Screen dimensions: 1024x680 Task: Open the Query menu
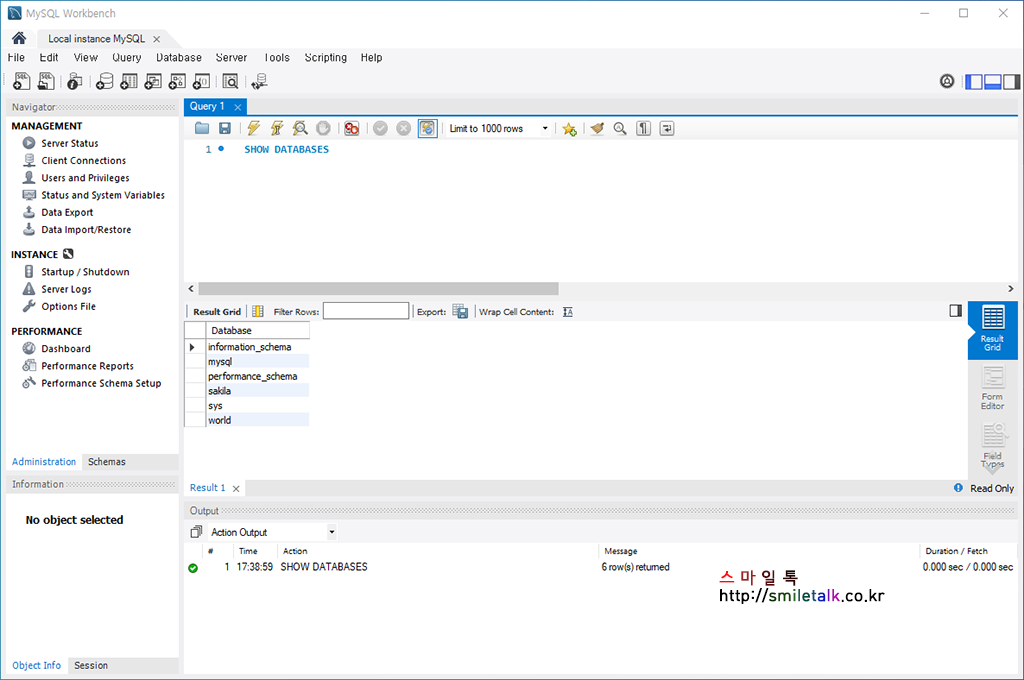tap(127, 57)
